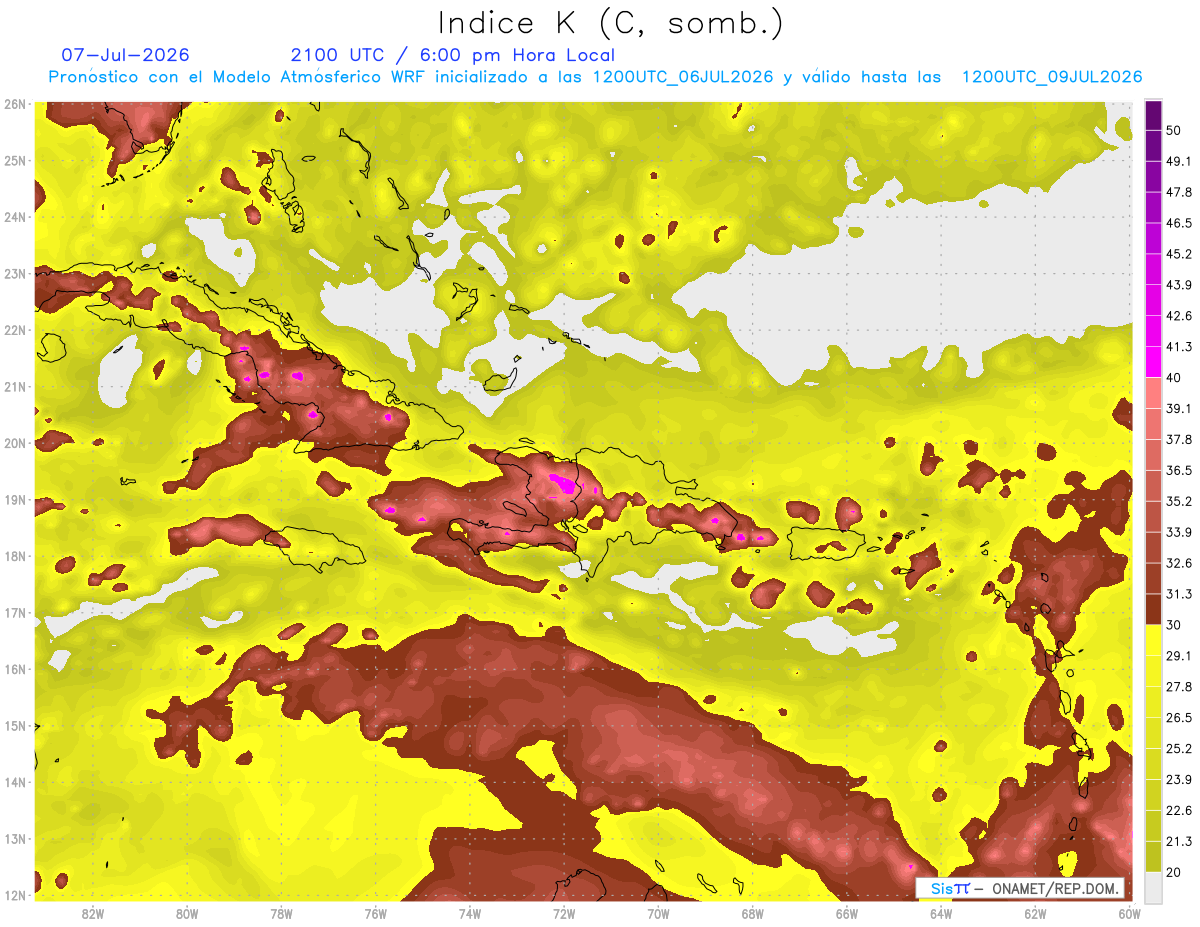The image size is (1200, 927).
Task: Click the color bar label "30"
Action: click(x=1174, y=625)
